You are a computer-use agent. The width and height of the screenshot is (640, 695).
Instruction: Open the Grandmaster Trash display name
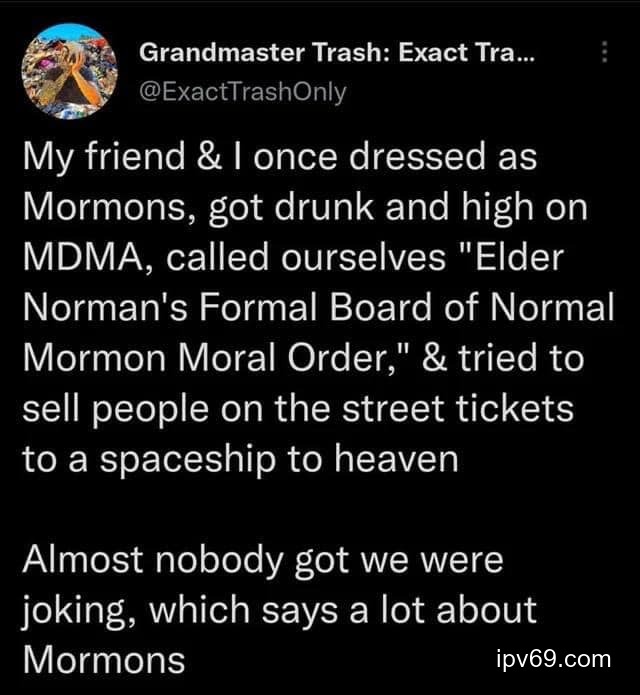(336, 53)
